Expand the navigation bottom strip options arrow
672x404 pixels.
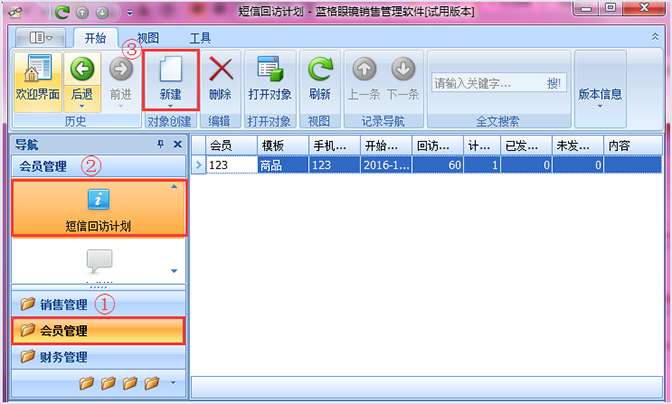tap(173, 383)
